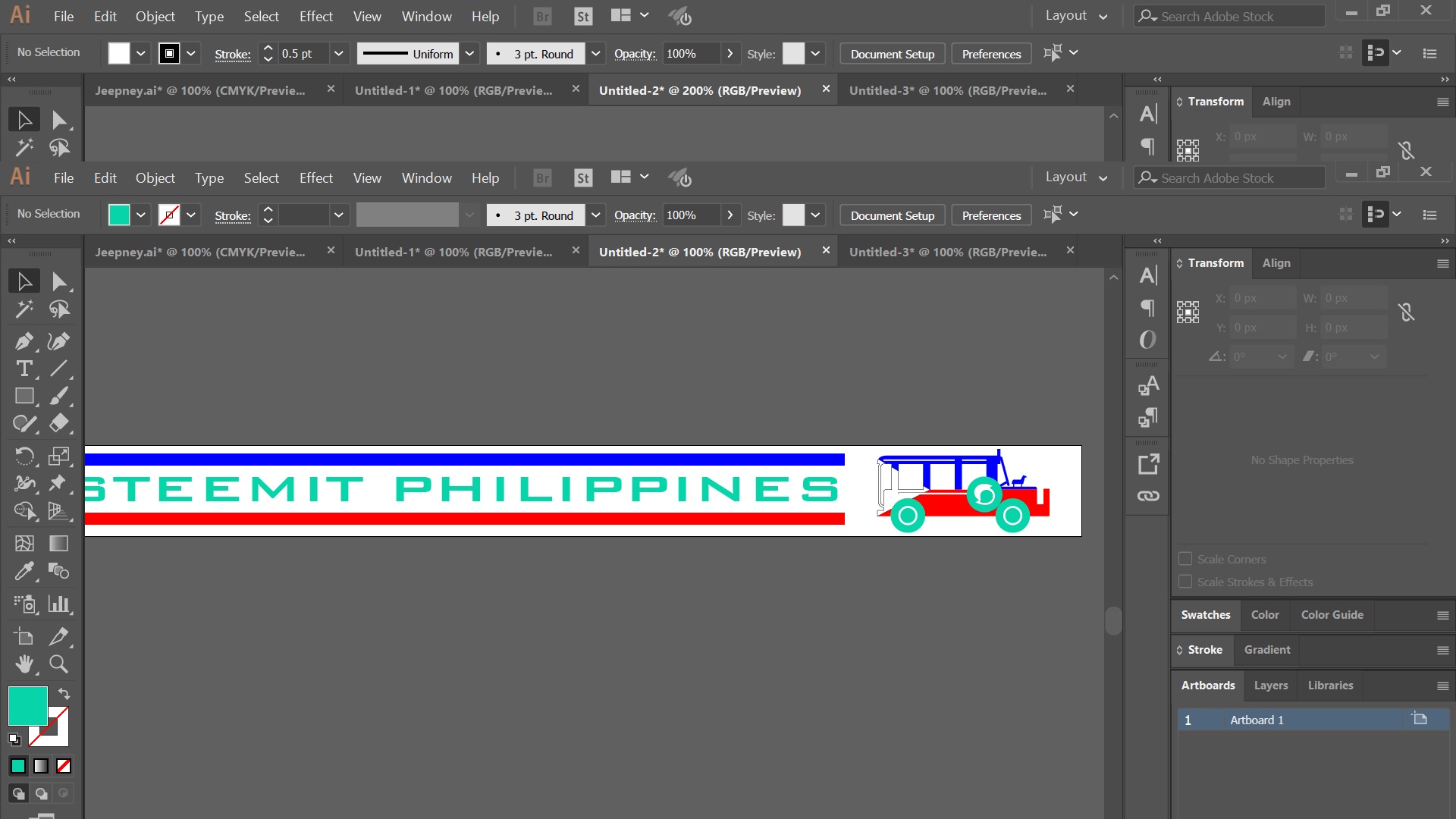Open the Preferences button
The width and height of the screenshot is (1456, 819).
click(991, 215)
